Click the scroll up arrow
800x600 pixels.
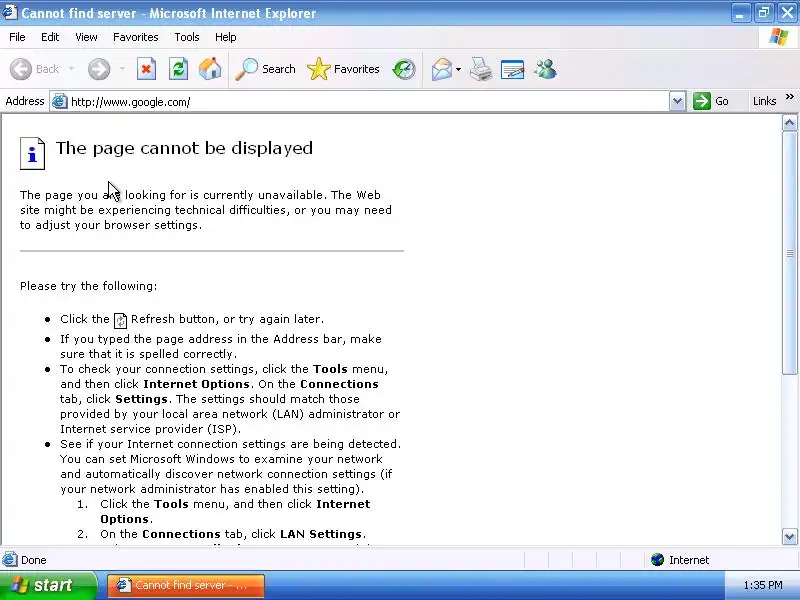789,122
